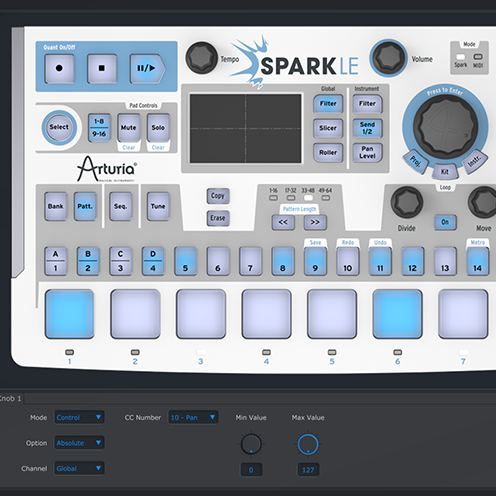This screenshot has width=496, height=496.
Task: Click the pattern length forward >> button
Action: [315, 222]
